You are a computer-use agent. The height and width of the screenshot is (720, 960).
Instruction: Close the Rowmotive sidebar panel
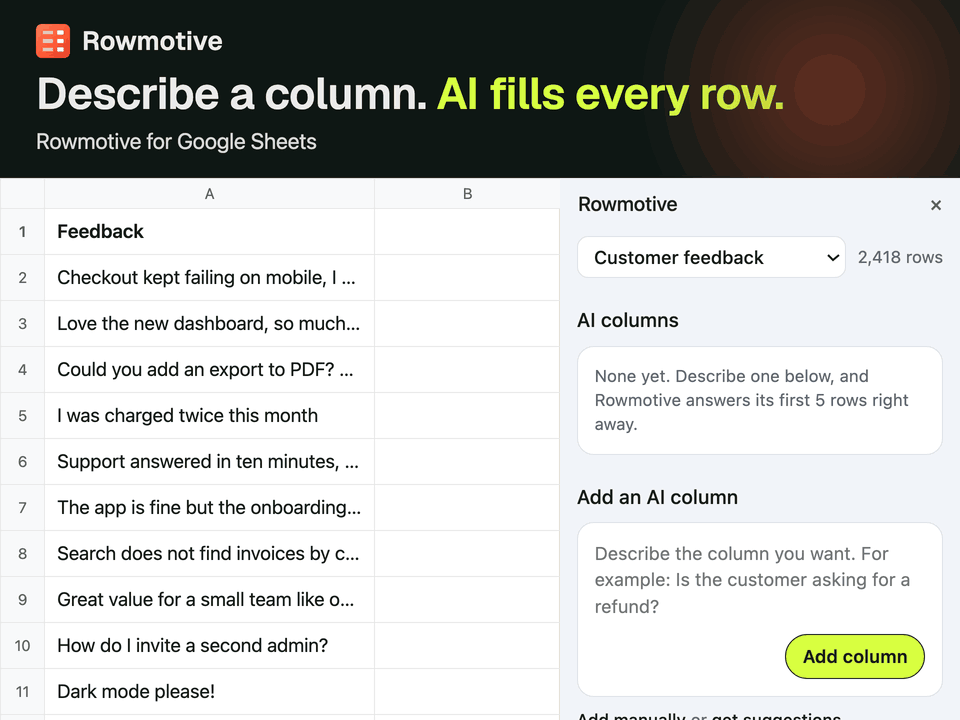pyautogui.click(x=936, y=205)
